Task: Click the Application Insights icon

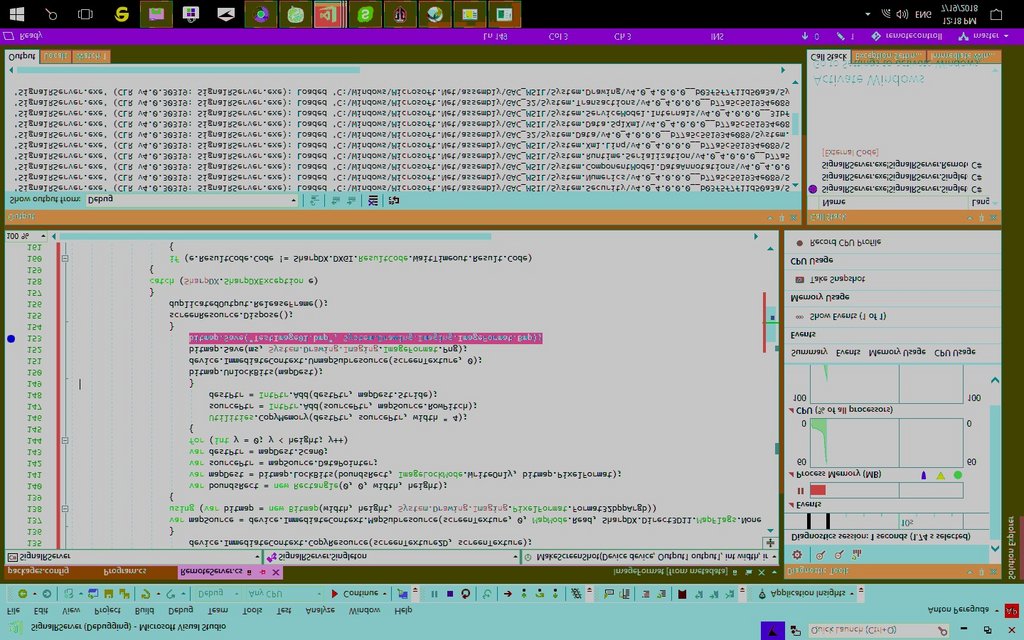Action: click(x=761, y=594)
